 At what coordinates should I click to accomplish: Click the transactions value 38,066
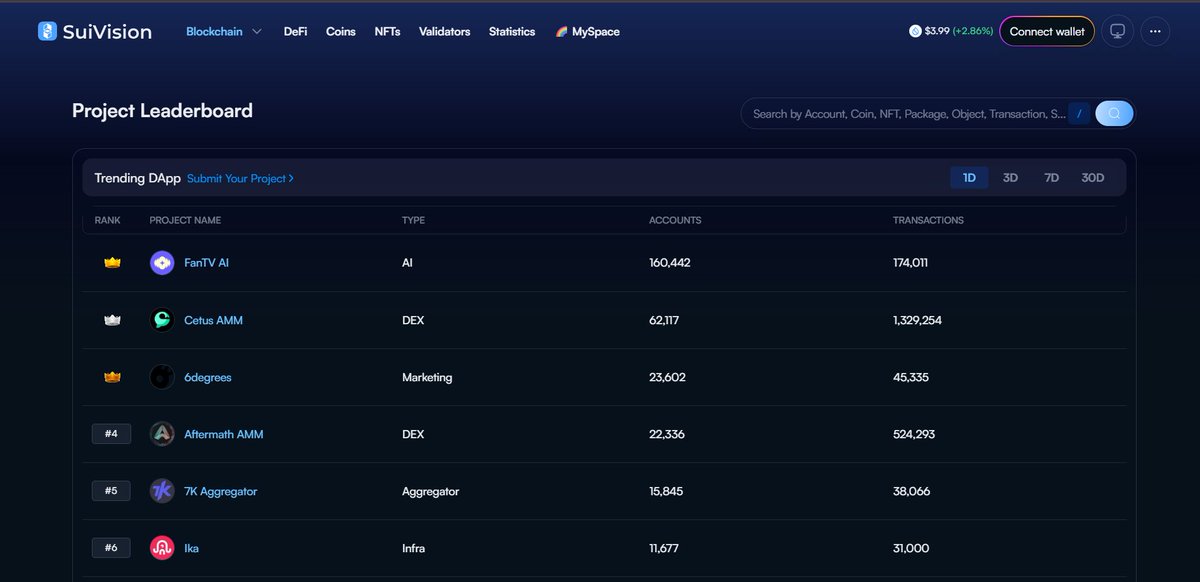tap(912, 491)
